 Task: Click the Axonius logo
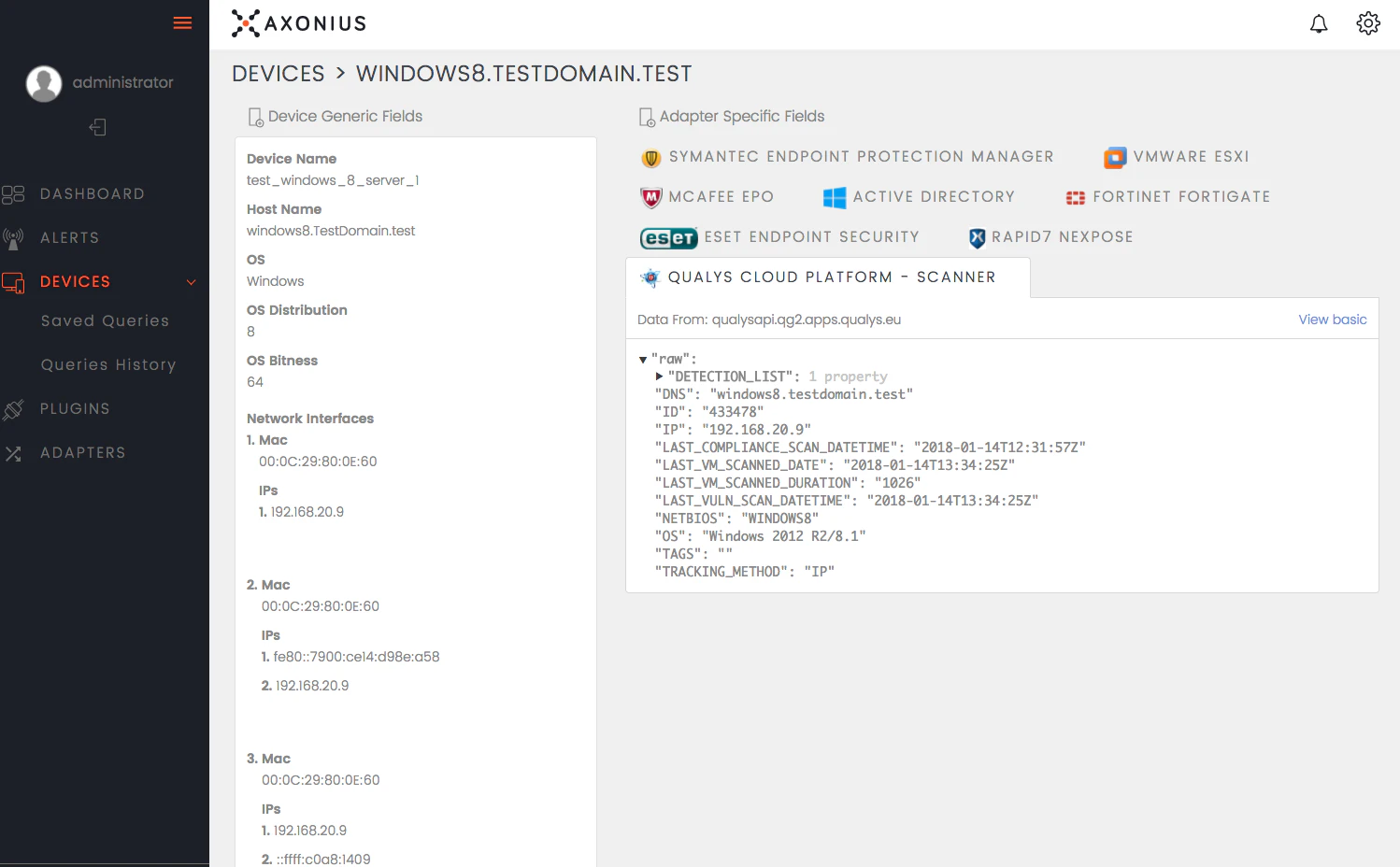(x=299, y=23)
